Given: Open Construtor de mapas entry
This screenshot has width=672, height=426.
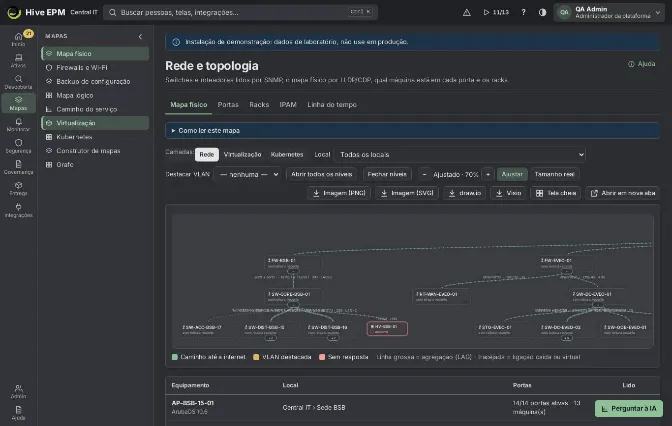Looking at the screenshot, I should pyautogui.click(x=95, y=151).
